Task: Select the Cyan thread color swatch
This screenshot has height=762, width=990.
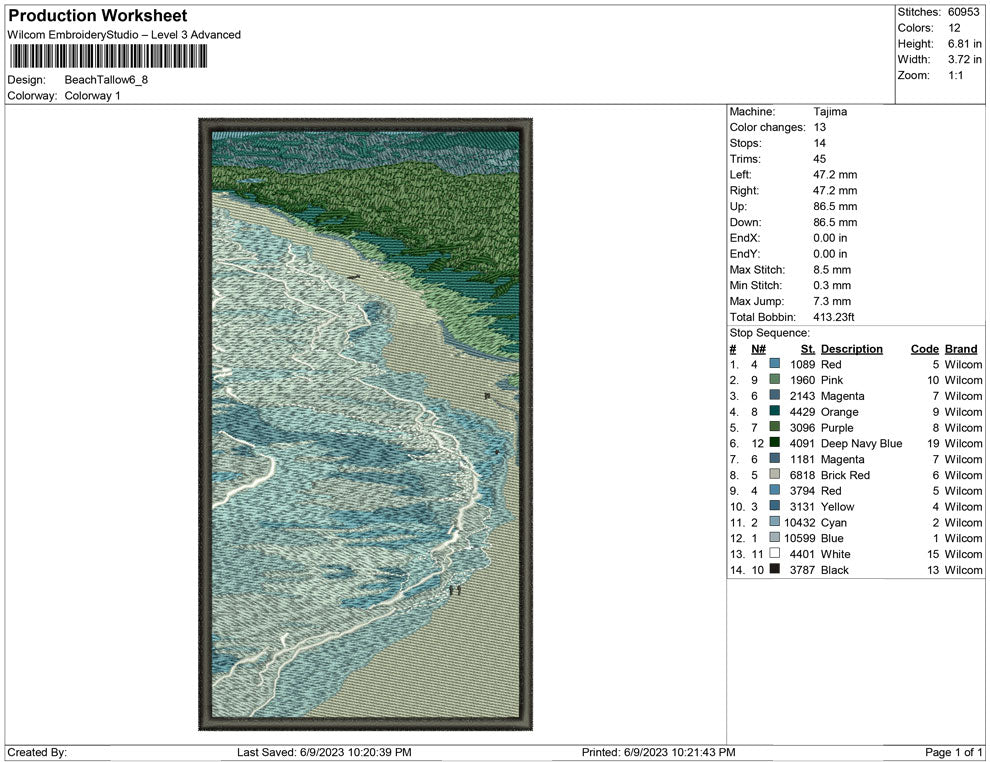Action: click(774, 522)
